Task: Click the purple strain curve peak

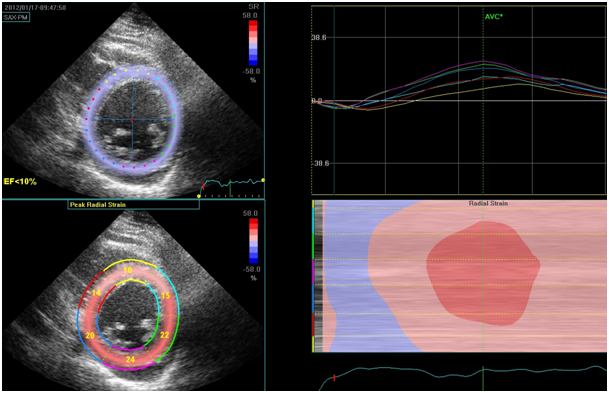Action: click(483, 61)
